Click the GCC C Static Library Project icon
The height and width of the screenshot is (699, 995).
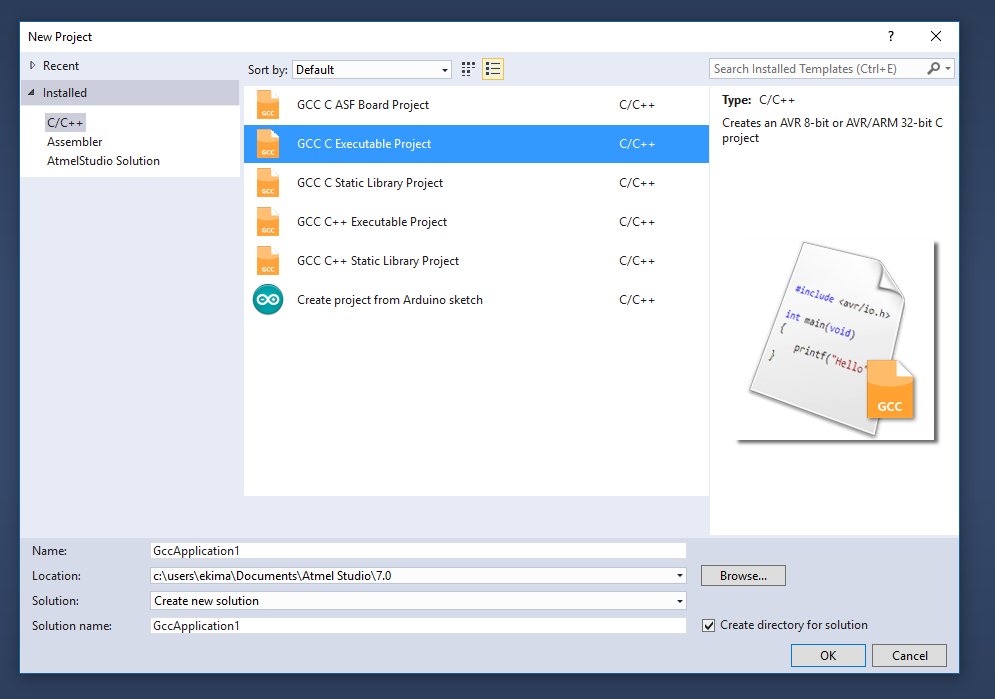tap(268, 183)
